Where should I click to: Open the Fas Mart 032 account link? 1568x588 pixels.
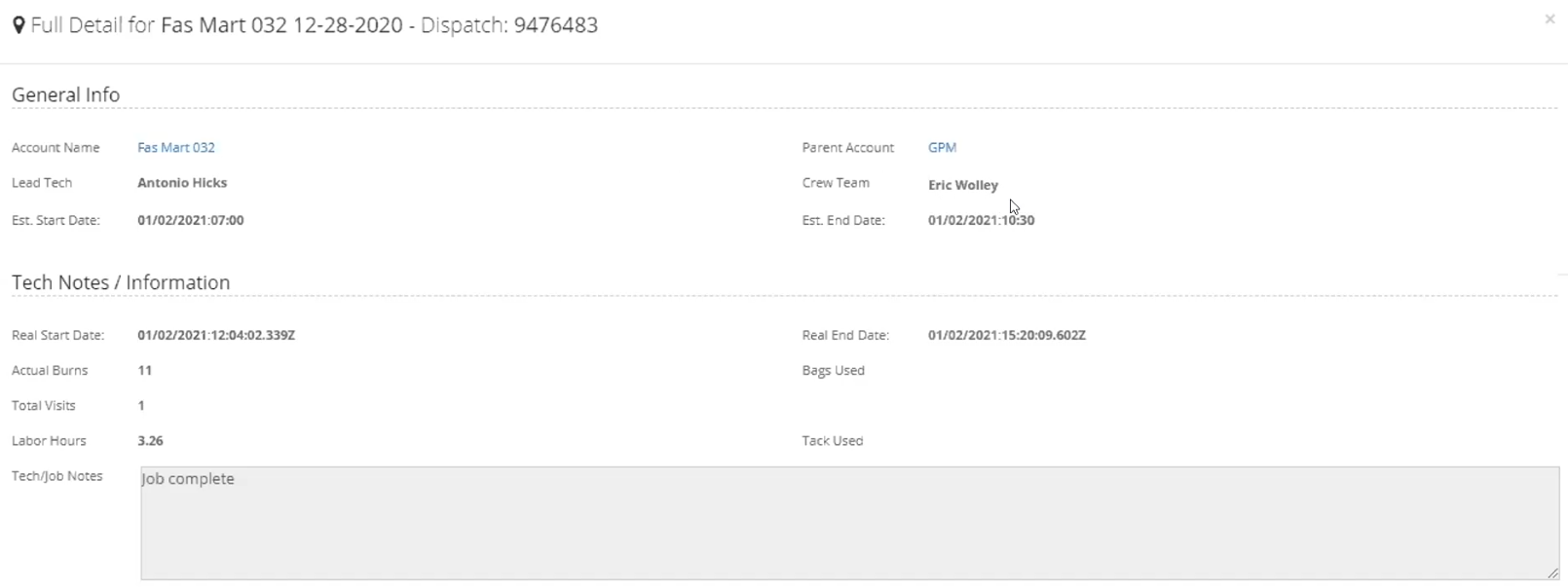coord(176,148)
